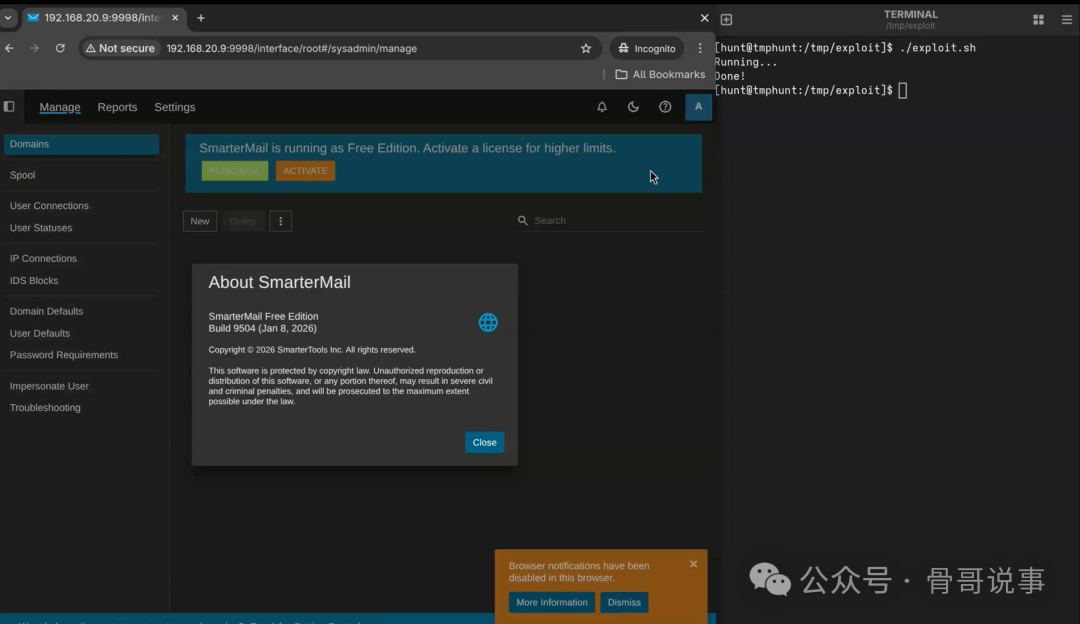
Task: Click the ACTIVATE license button
Action: (x=305, y=171)
